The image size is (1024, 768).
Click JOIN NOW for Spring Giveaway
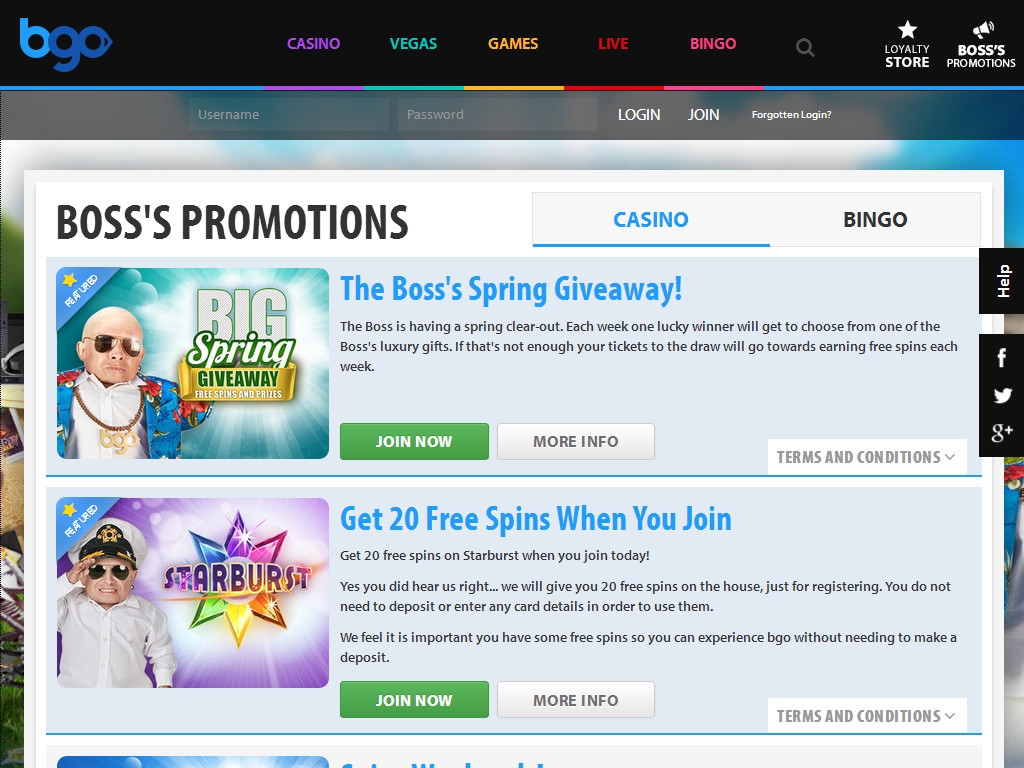pyautogui.click(x=414, y=441)
